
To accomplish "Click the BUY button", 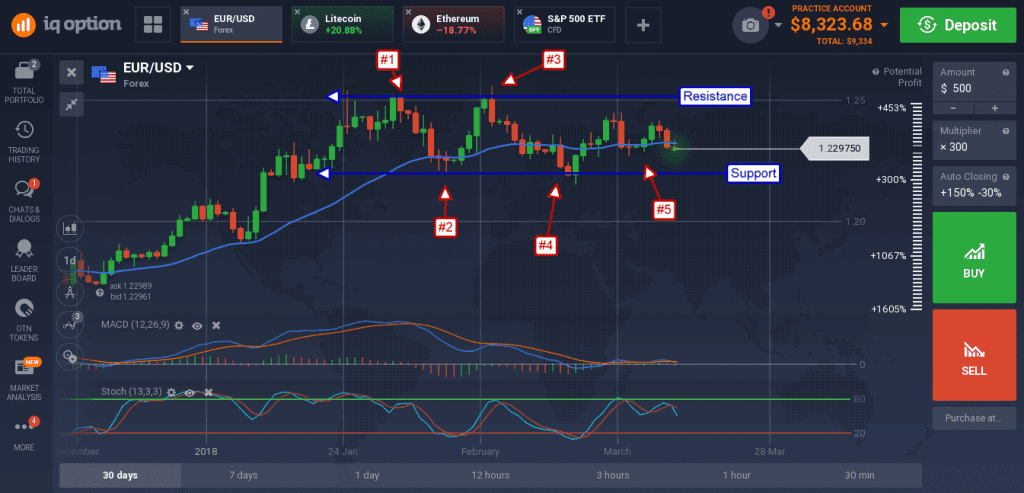I will 974,257.
